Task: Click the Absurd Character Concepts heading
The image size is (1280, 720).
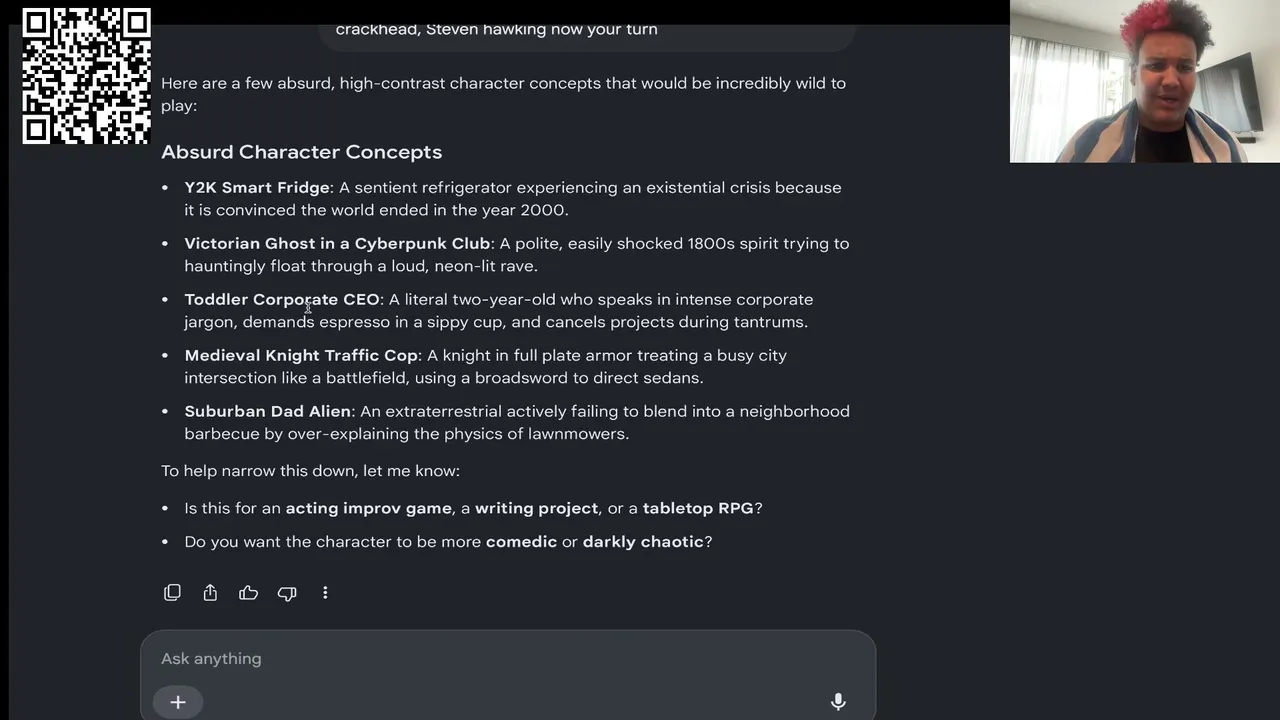Action: 301,152
